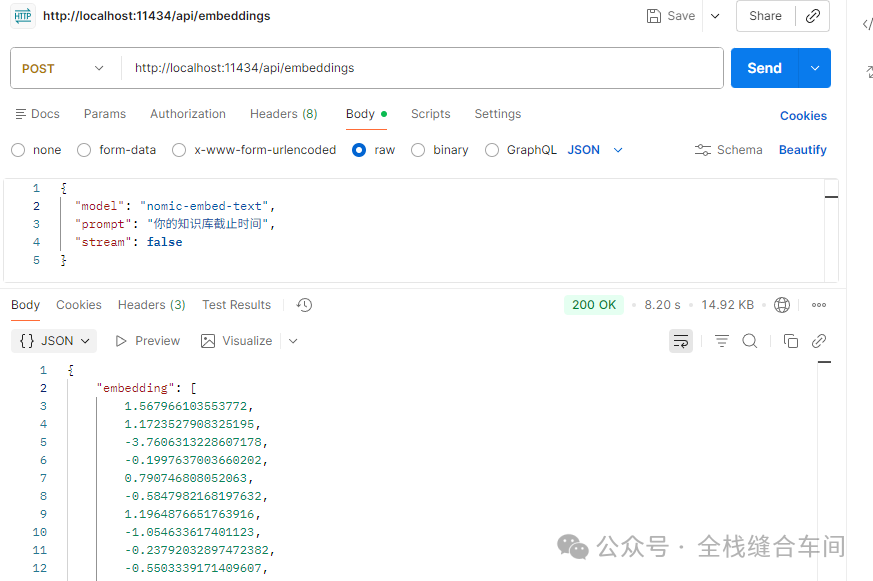This screenshot has height=581, width=873.
Task: Expand Send button options arrow
Action: point(815,68)
